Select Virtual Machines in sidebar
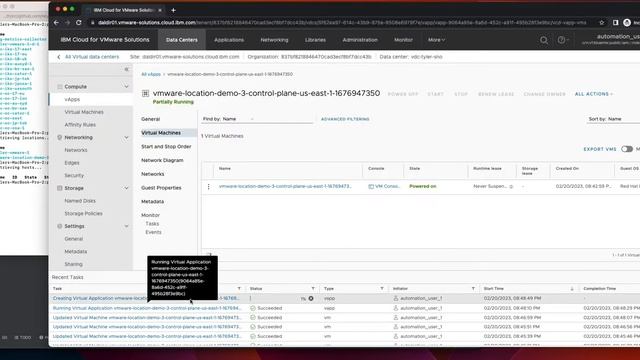The height and width of the screenshot is (360, 640). tap(84, 112)
